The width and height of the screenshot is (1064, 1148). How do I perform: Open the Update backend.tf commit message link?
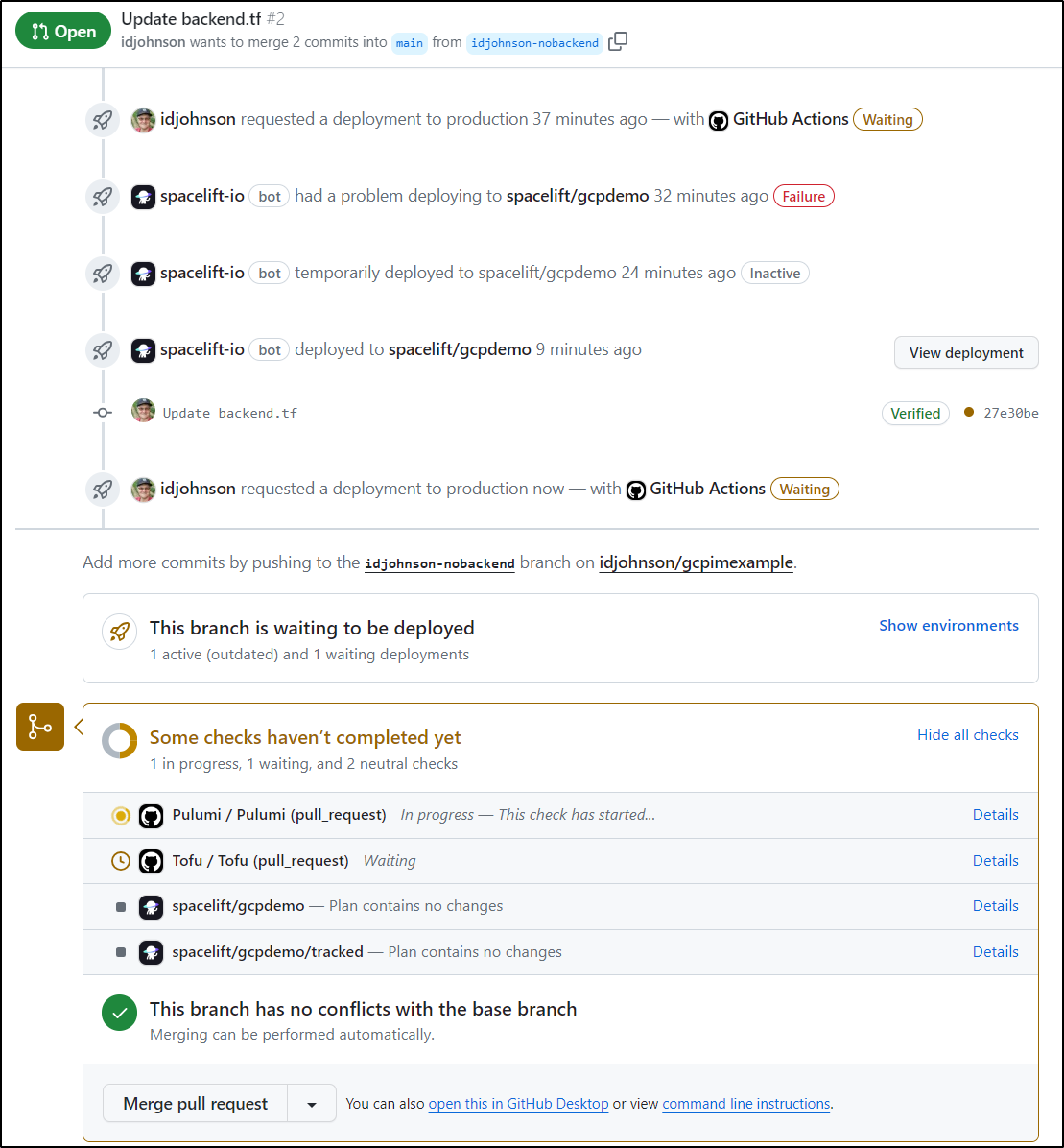229,413
